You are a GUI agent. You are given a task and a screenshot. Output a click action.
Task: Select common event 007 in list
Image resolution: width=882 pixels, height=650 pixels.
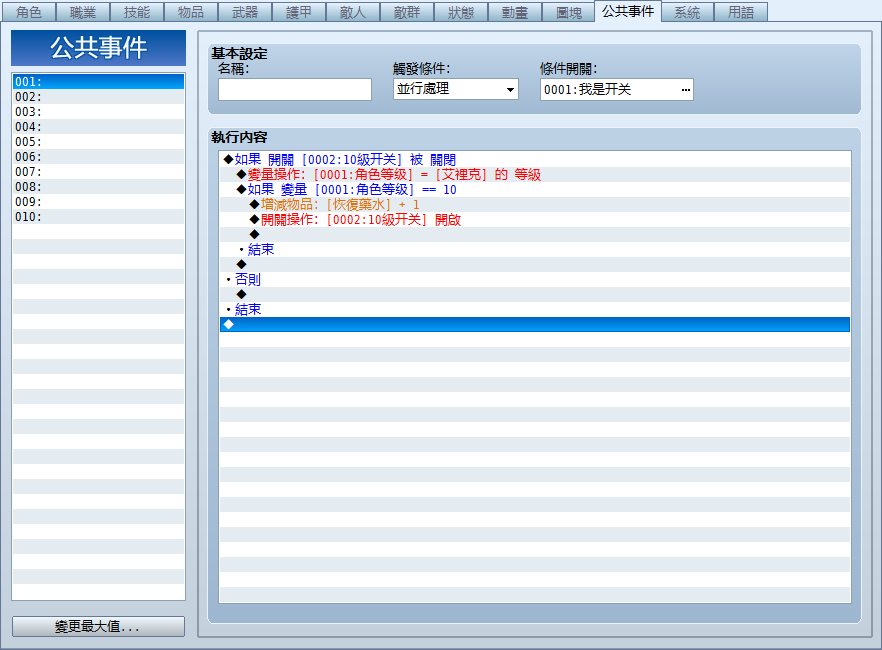[98, 171]
